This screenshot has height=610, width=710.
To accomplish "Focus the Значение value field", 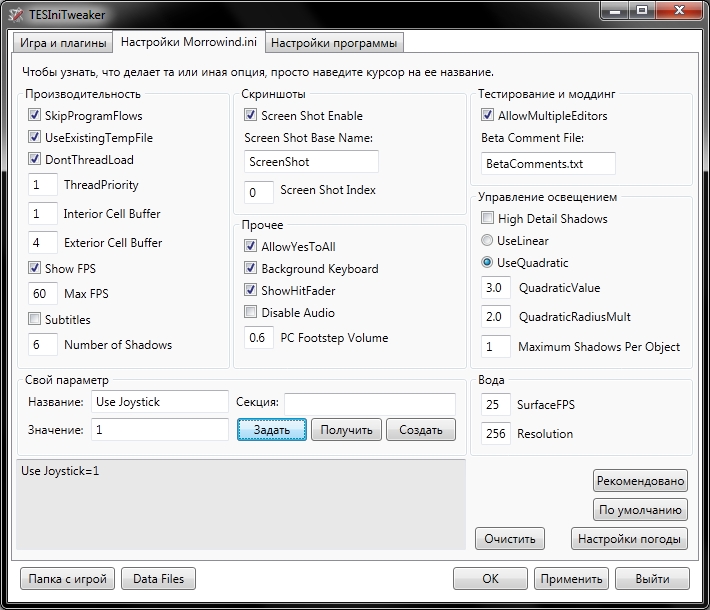I will coord(160,429).
